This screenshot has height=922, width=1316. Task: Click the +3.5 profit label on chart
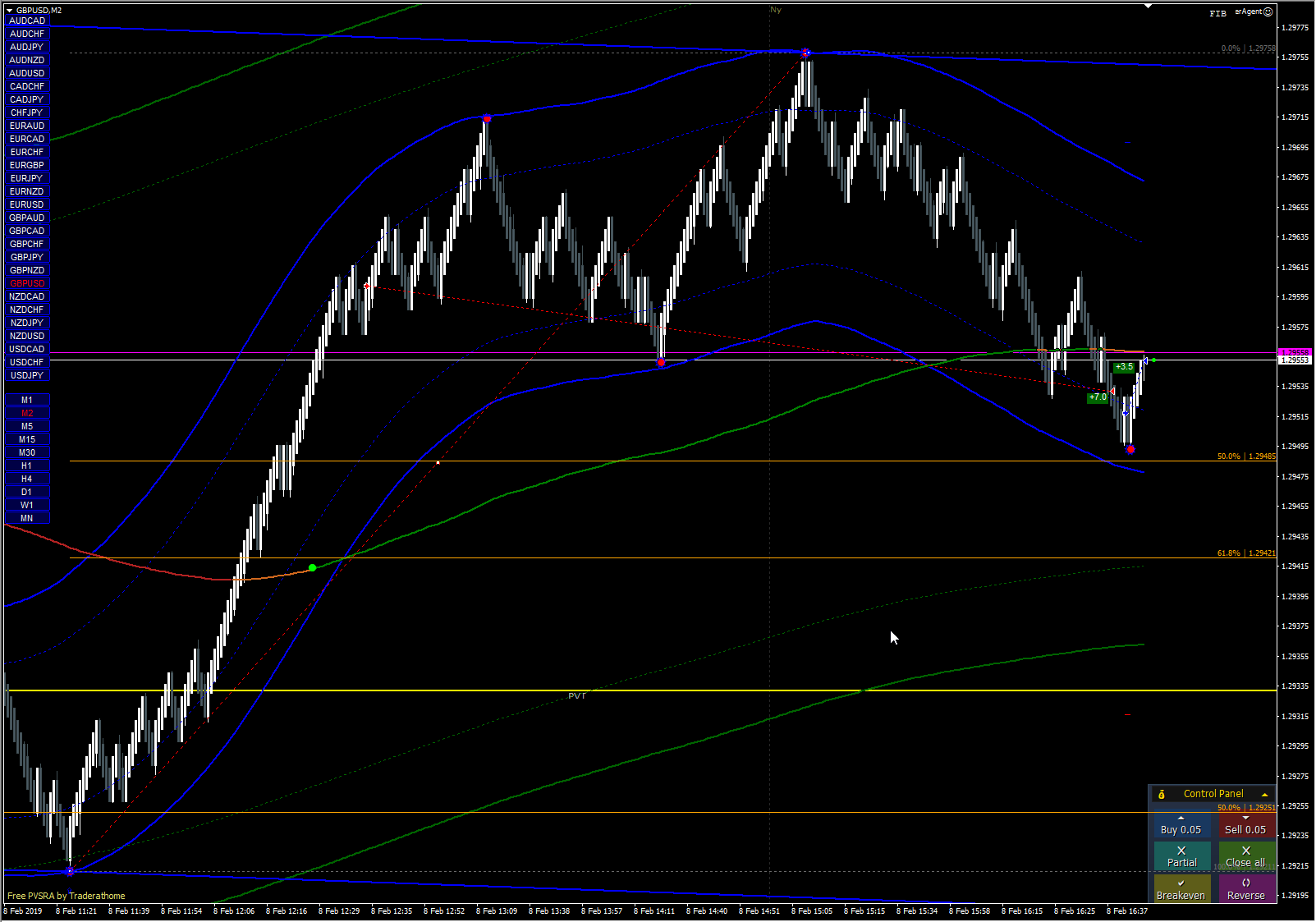click(1124, 367)
